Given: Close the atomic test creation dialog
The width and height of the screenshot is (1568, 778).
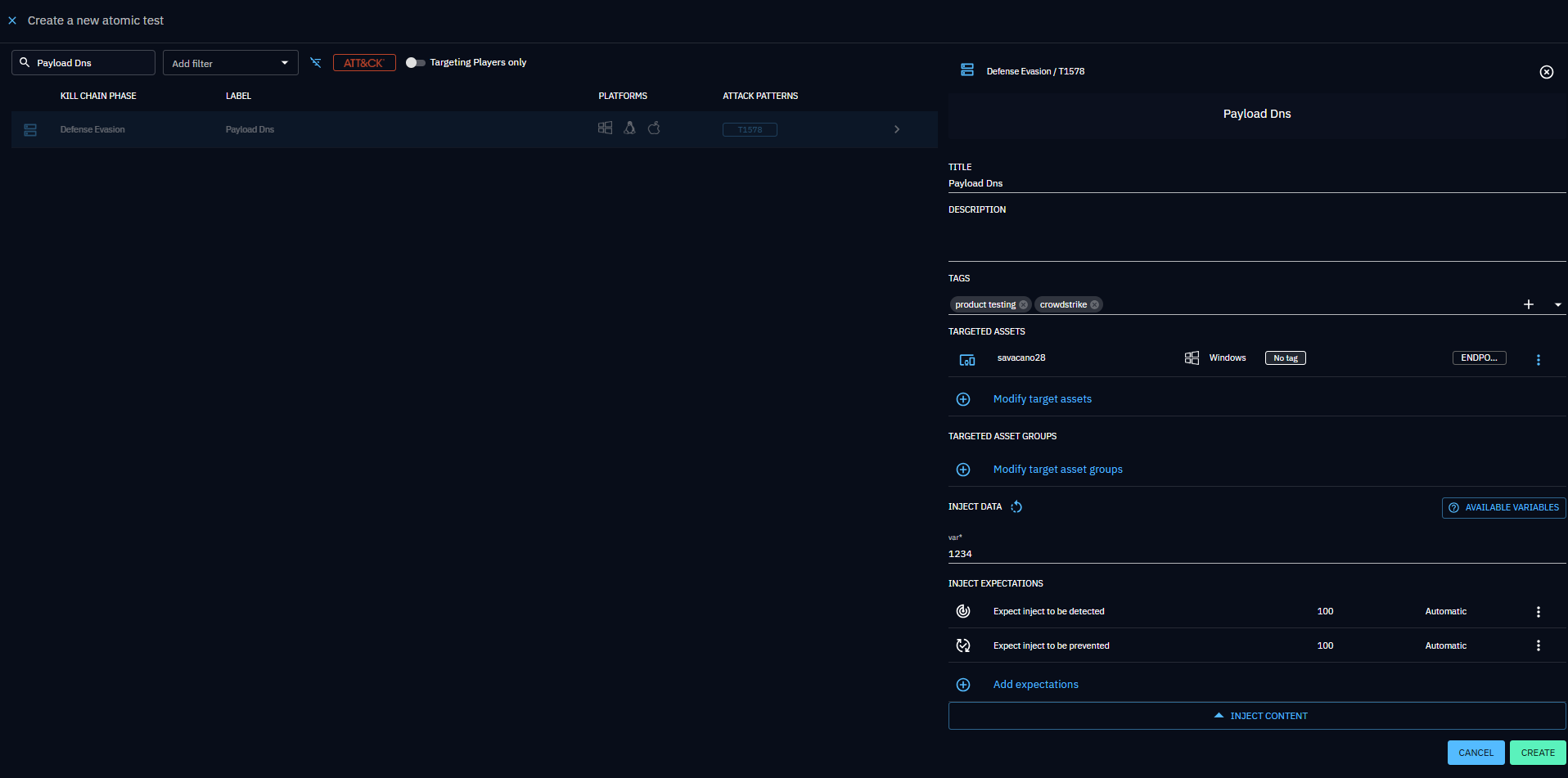Looking at the screenshot, I should (12, 20).
